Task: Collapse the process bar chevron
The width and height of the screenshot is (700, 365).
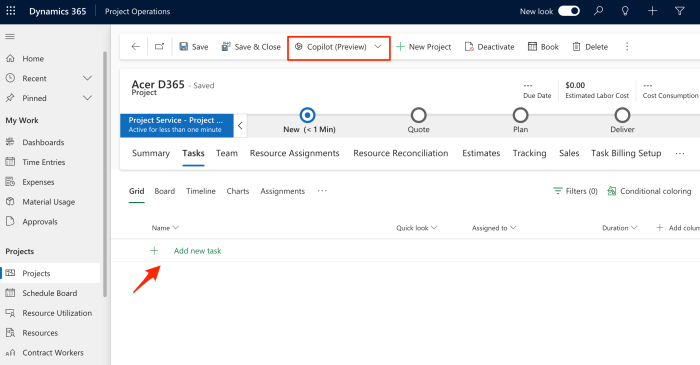Action: (x=240, y=125)
